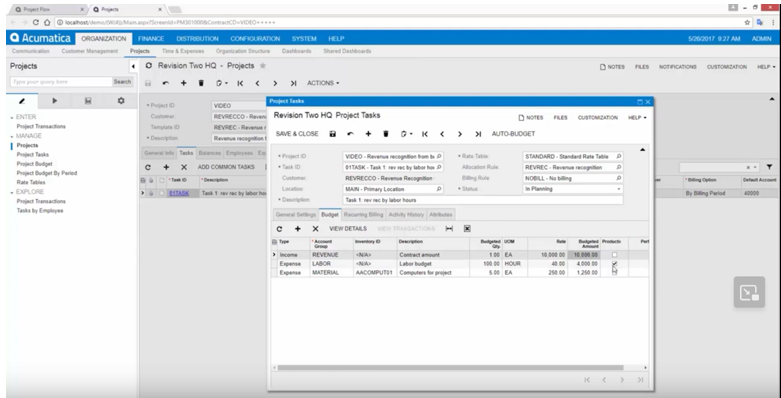Click ADD COMMON TASKS in Projects window

pyautogui.click(x=226, y=167)
